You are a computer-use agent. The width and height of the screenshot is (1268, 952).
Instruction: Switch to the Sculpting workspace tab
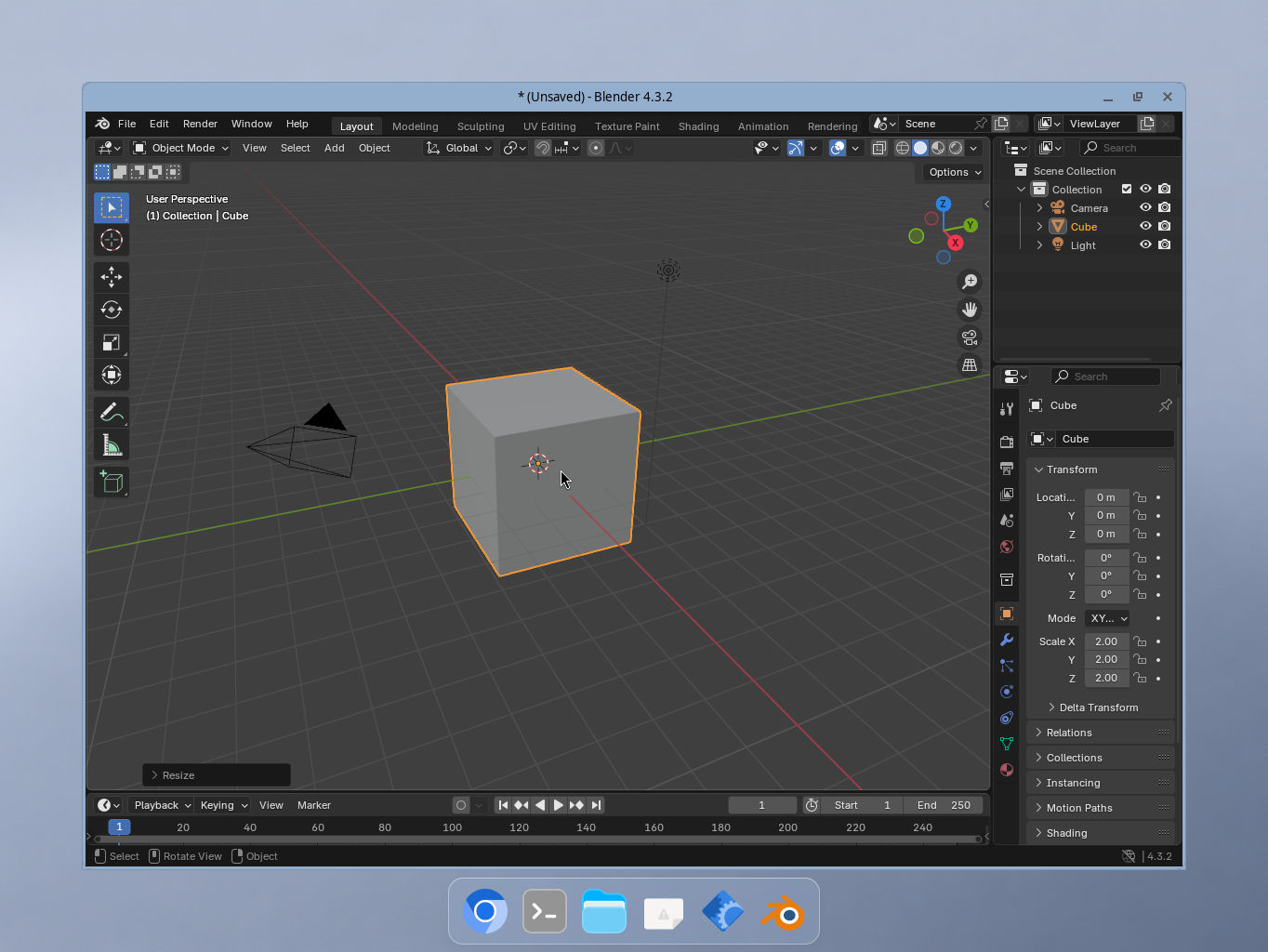click(481, 126)
